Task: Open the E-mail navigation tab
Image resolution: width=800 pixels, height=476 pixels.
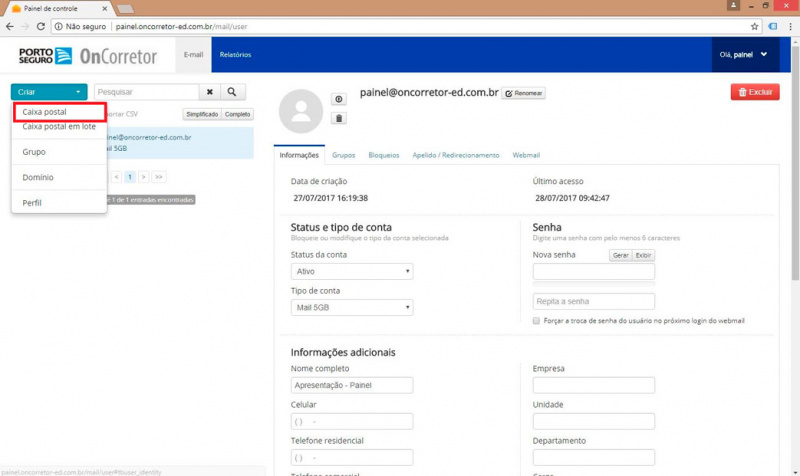Action: [x=193, y=55]
